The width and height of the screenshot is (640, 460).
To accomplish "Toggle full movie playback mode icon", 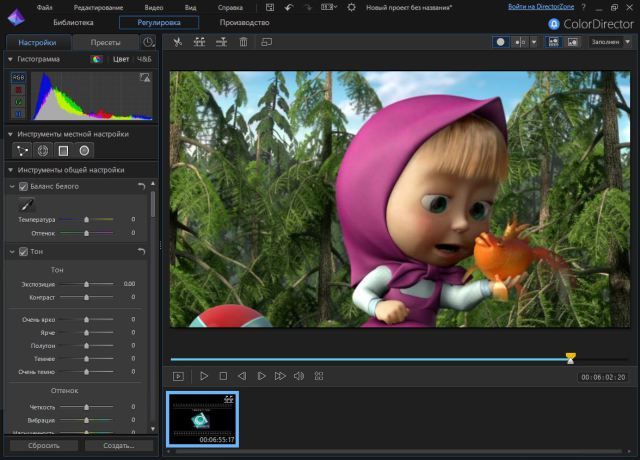I will point(178,376).
